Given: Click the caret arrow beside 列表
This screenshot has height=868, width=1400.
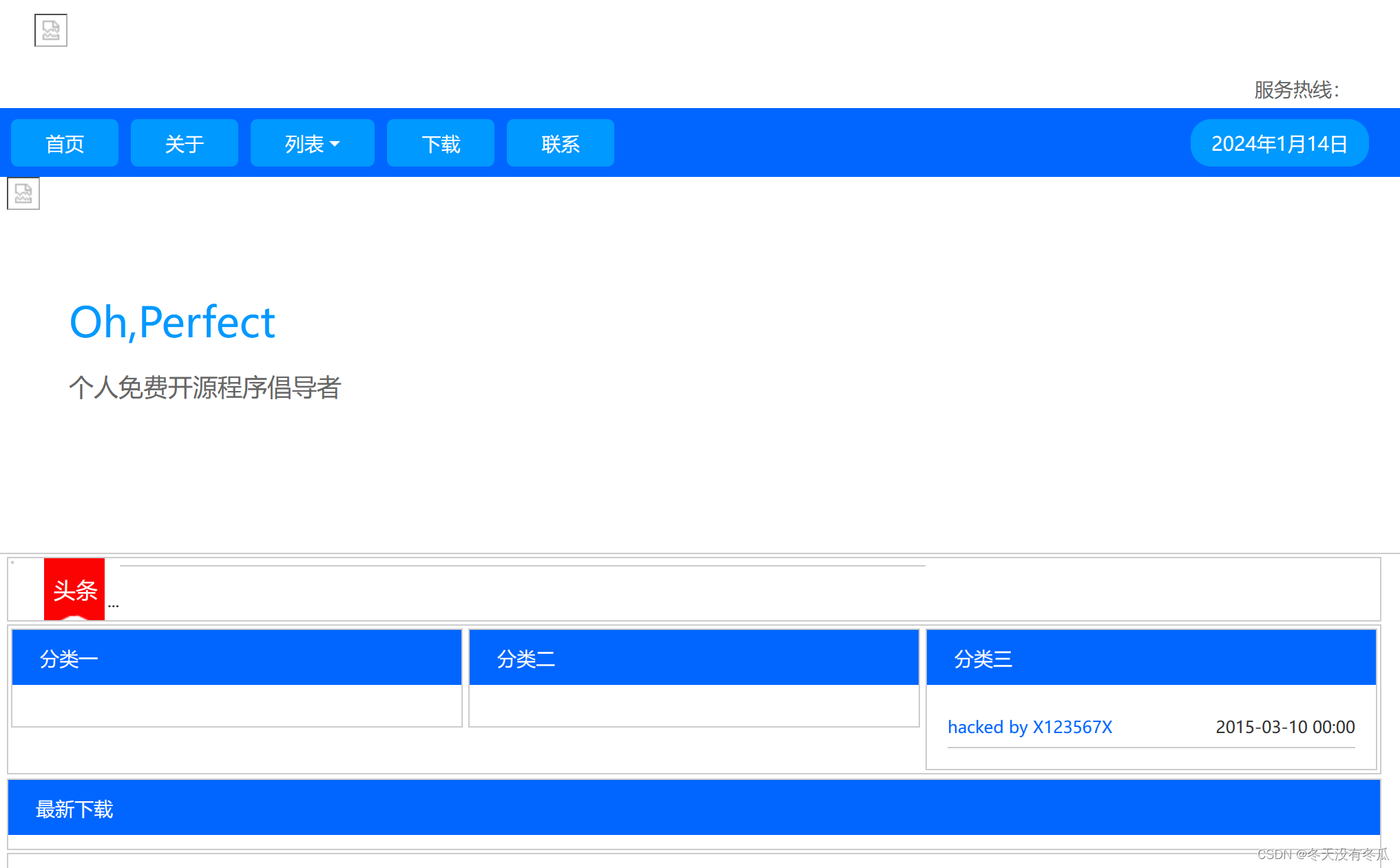Looking at the screenshot, I should tap(335, 144).
